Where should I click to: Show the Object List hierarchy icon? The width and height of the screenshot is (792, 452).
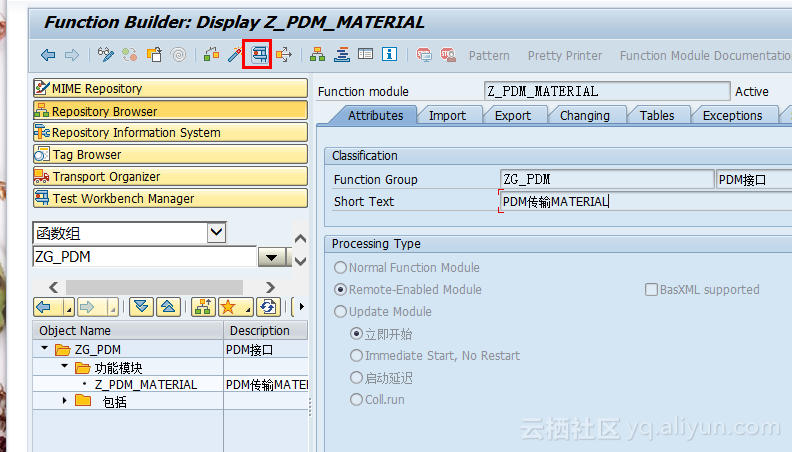317,55
